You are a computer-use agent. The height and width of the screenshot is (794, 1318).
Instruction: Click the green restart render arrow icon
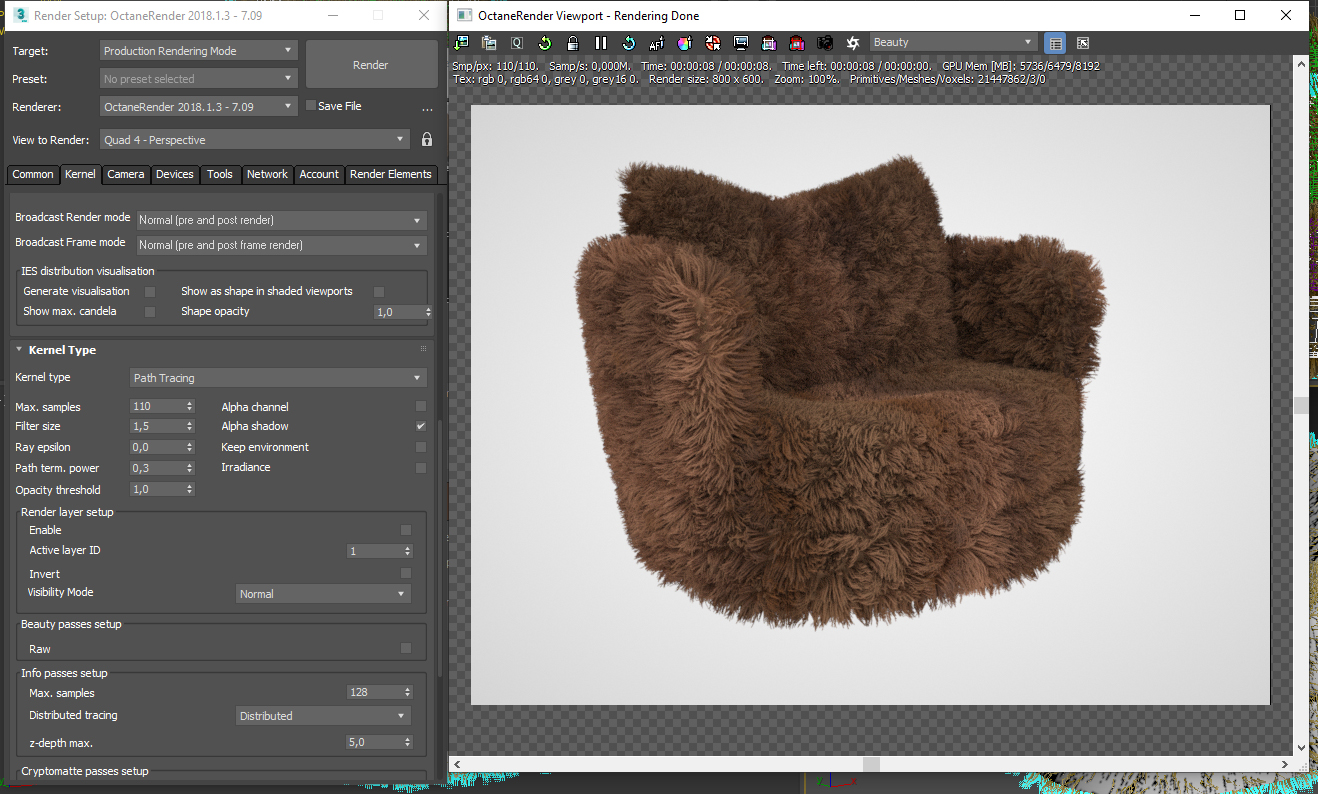545,43
